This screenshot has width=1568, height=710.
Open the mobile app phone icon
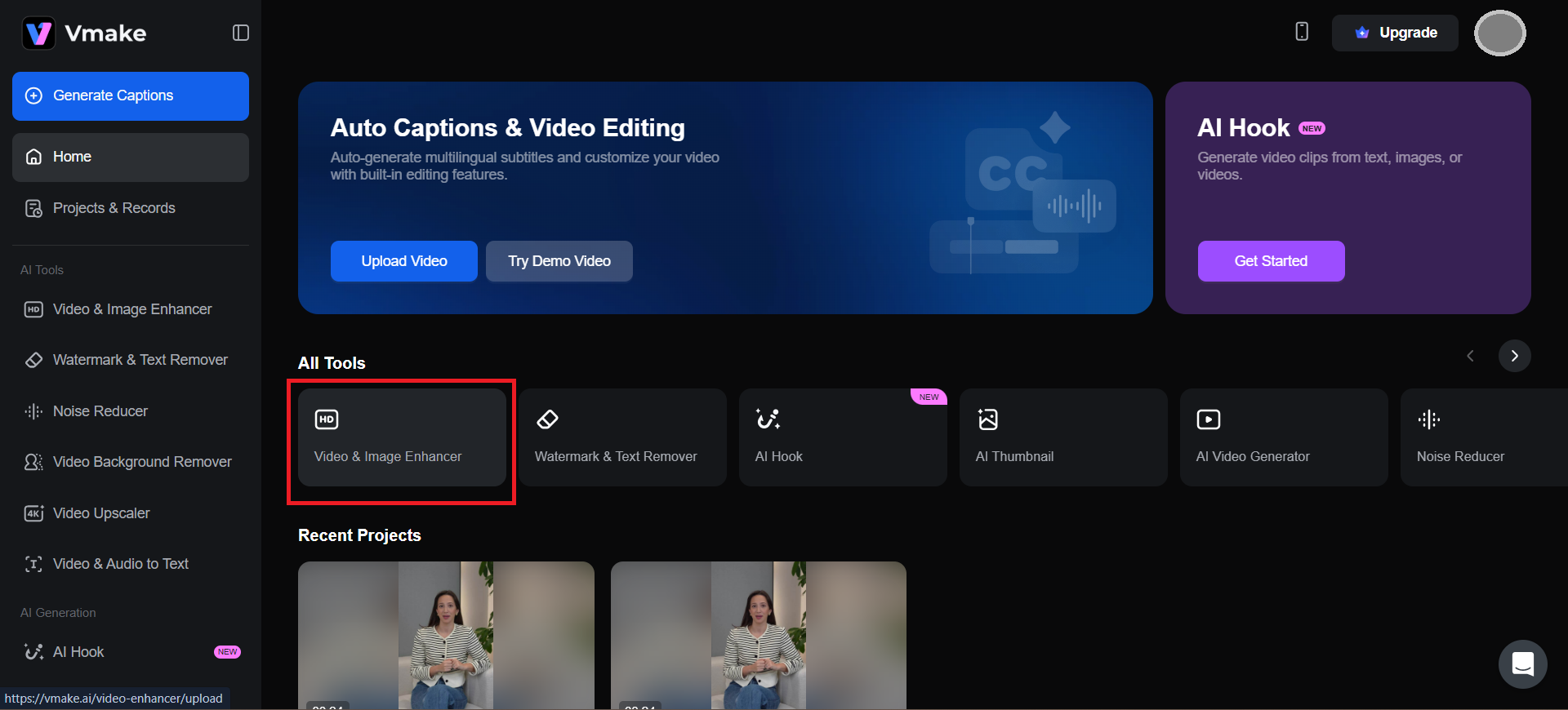click(x=1302, y=32)
